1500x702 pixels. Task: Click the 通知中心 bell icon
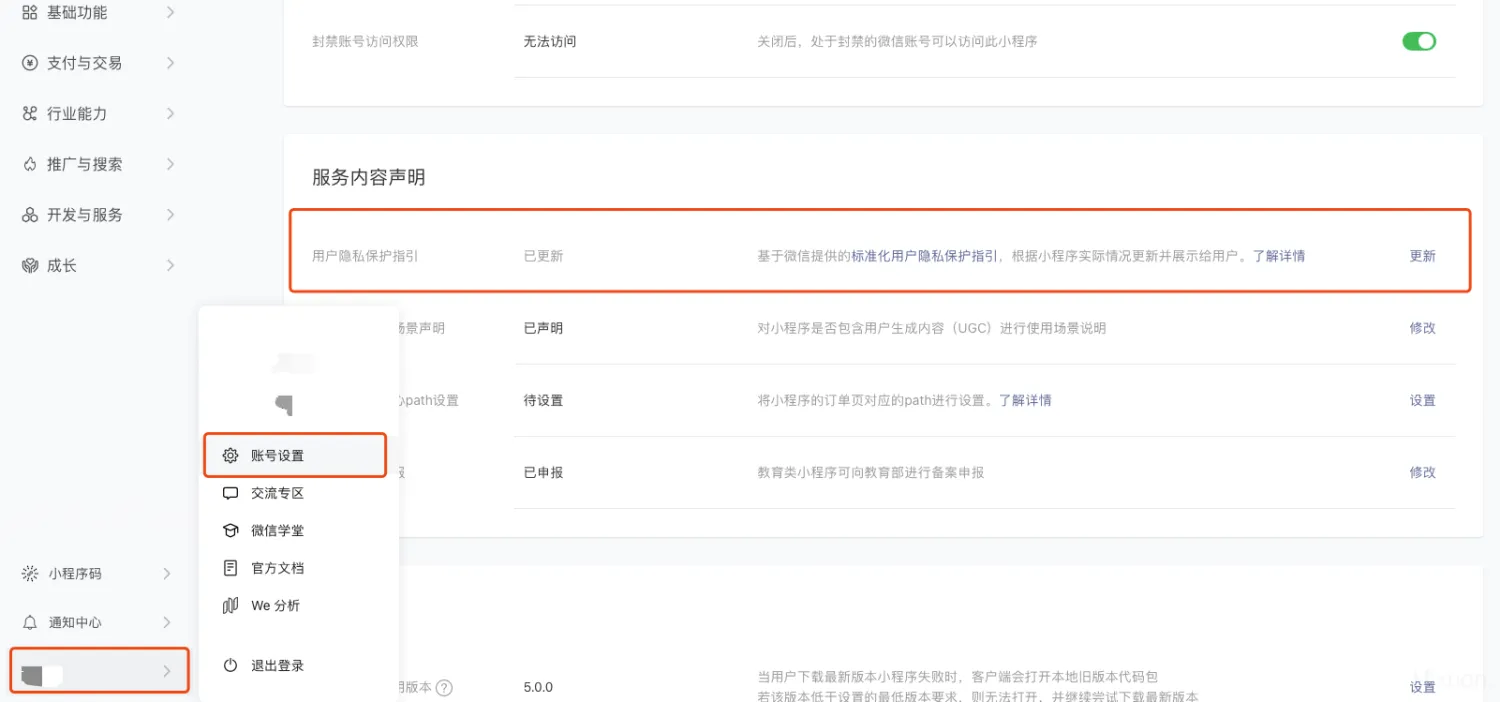click(30, 622)
